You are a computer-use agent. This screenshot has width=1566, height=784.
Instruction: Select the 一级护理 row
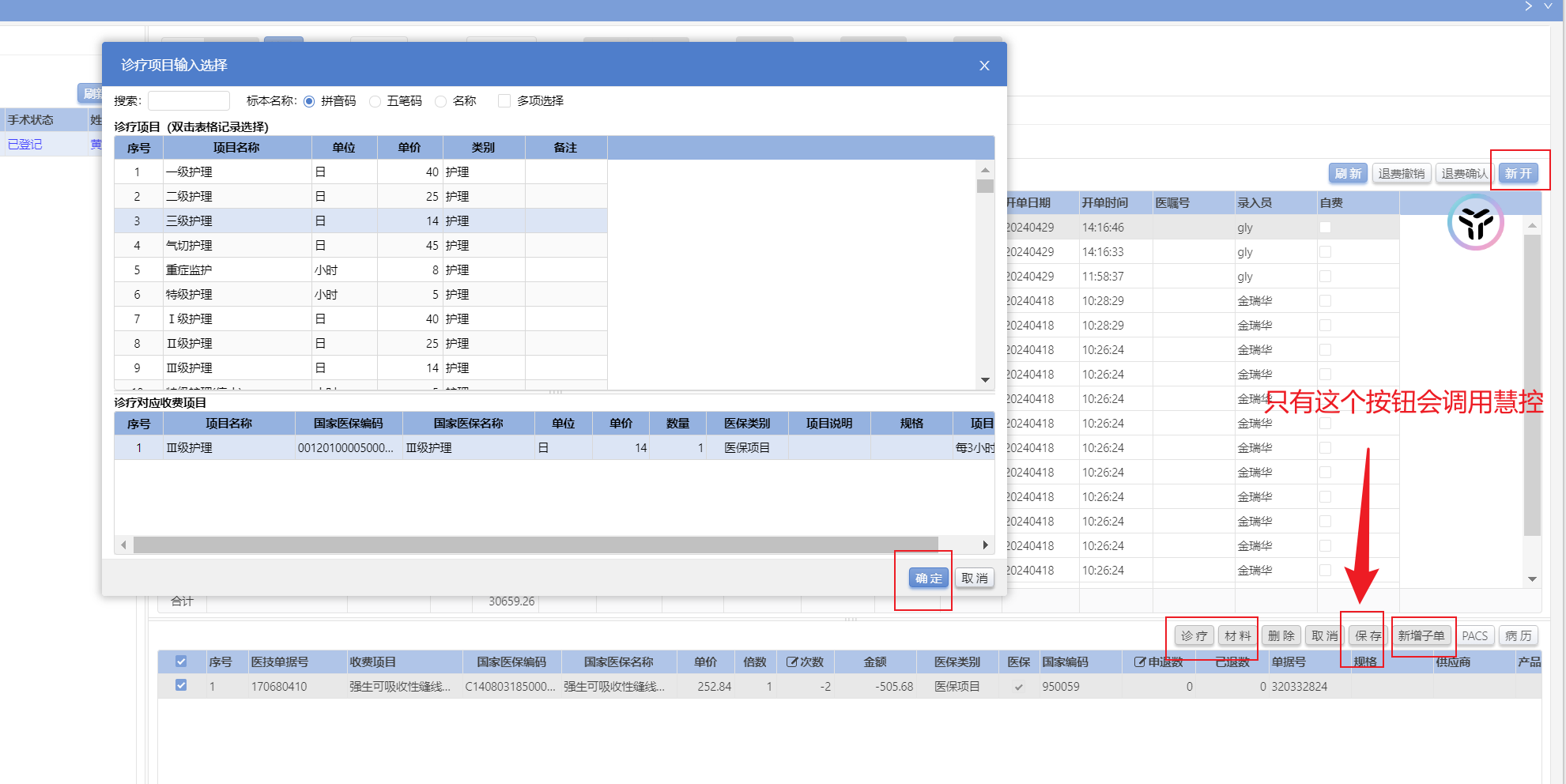360,172
